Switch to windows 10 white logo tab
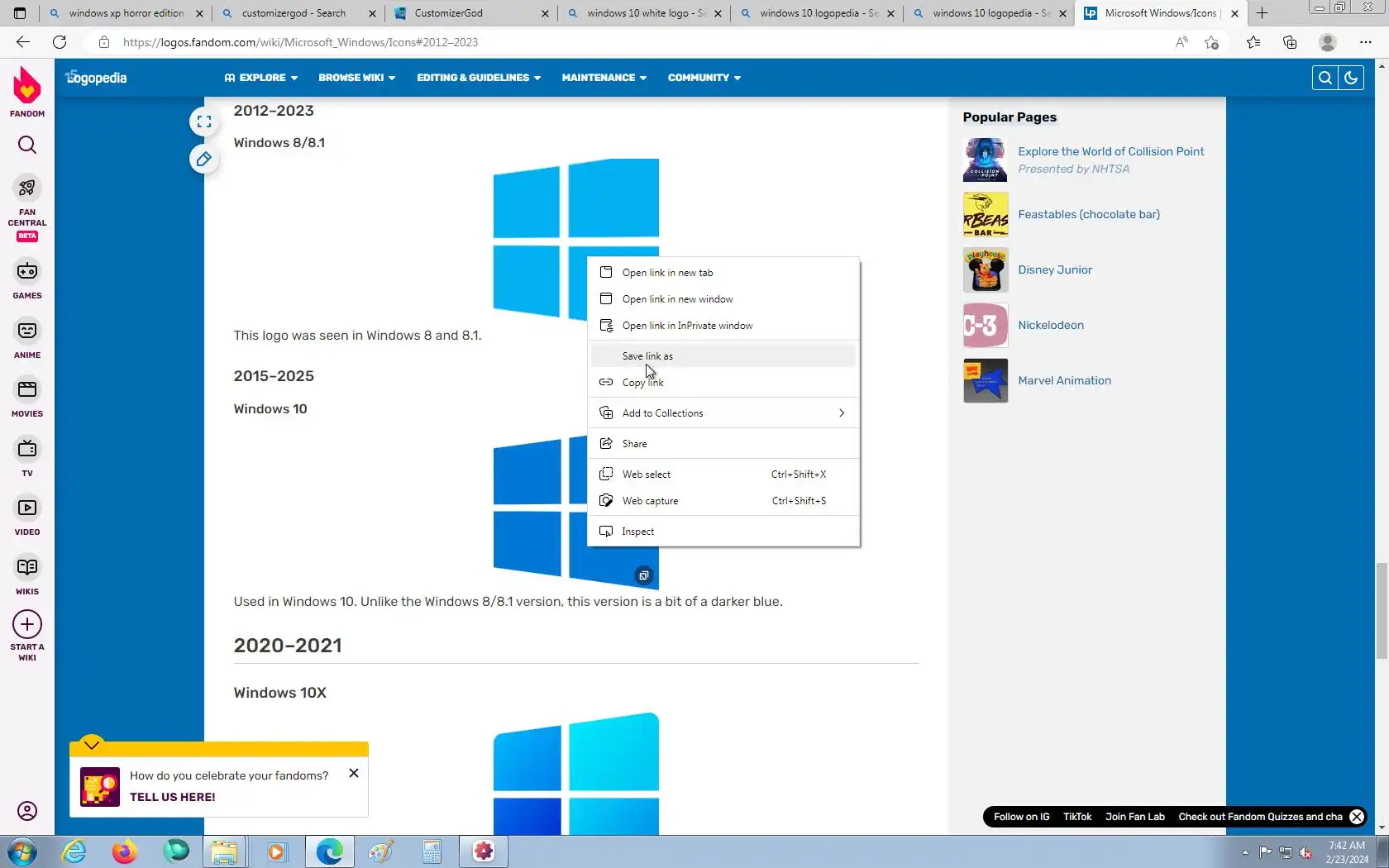The image size is (1389, 868). coord(644,13)
